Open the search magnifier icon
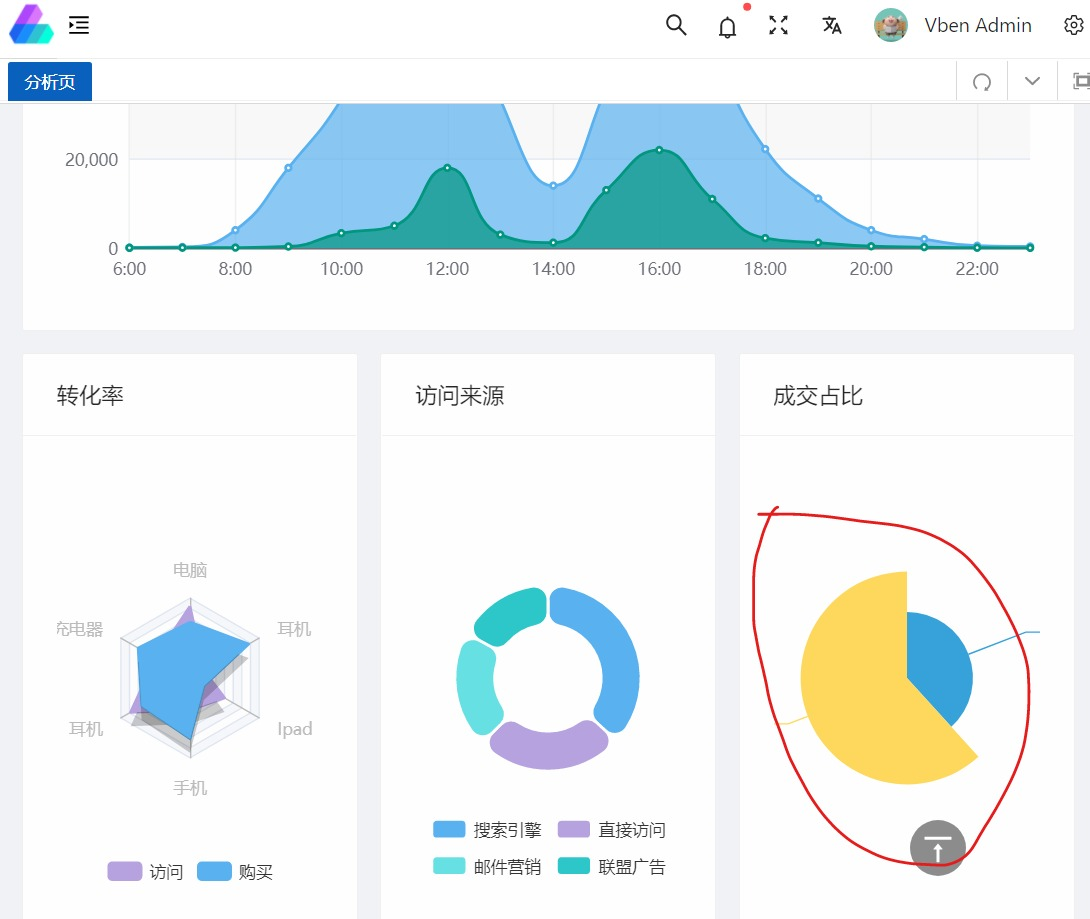The width and height of the screenshot is (1090, 919). tap(676, 25)
